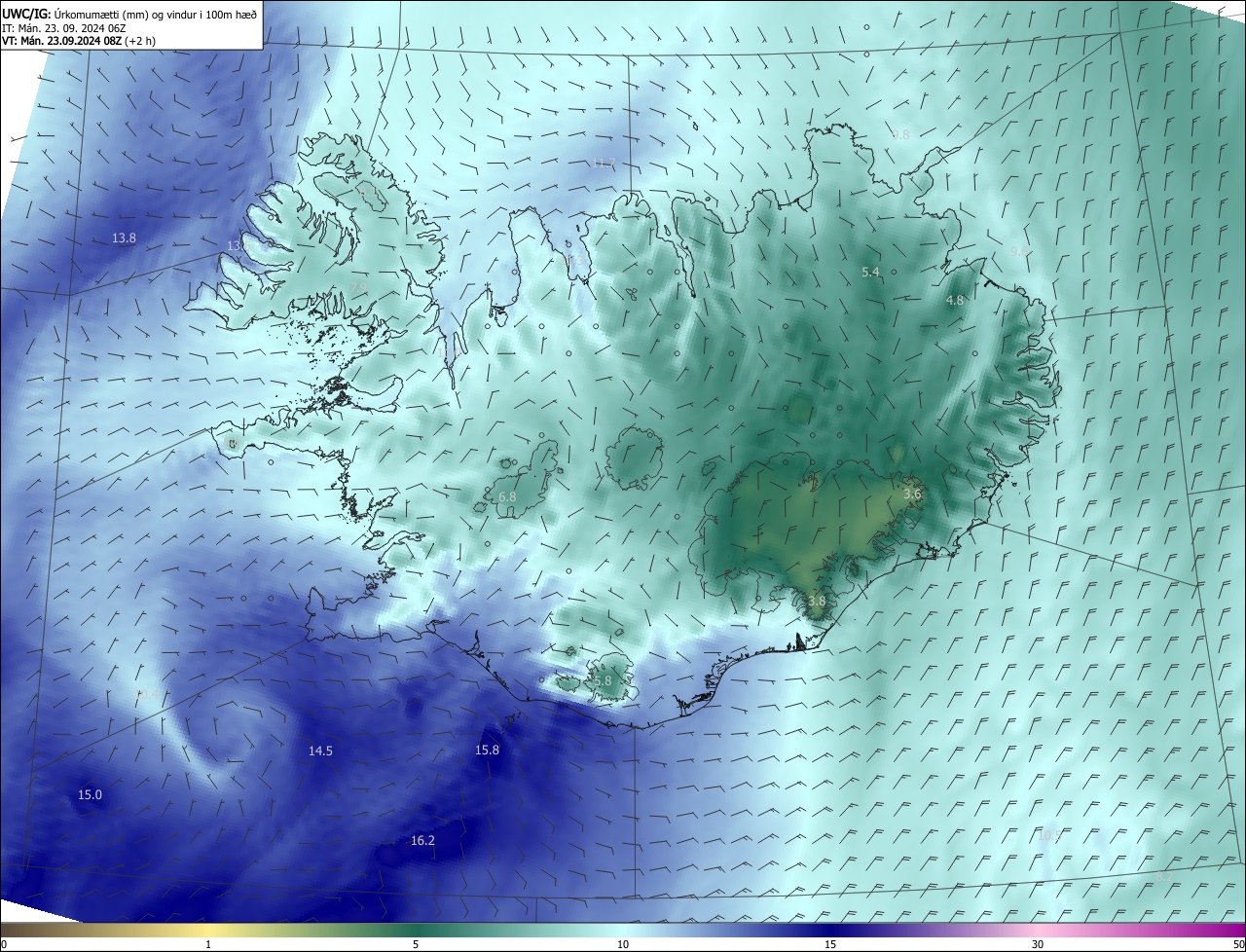
Task: Click the 5.8 value label on the map
Action: pos(603,681)
